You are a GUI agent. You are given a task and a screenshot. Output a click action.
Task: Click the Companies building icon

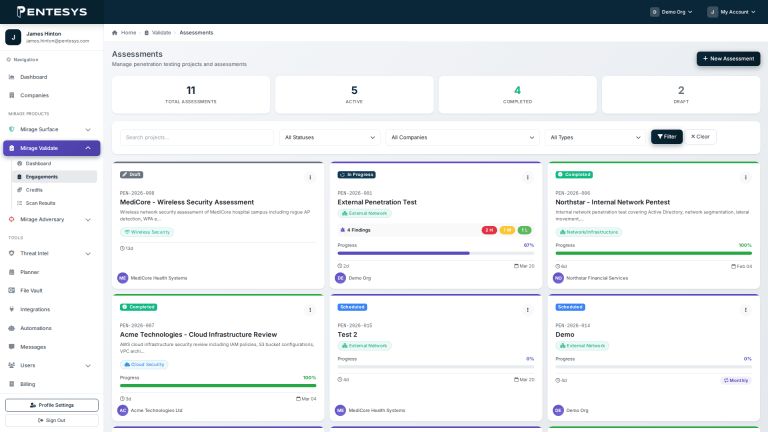point(12,95)
